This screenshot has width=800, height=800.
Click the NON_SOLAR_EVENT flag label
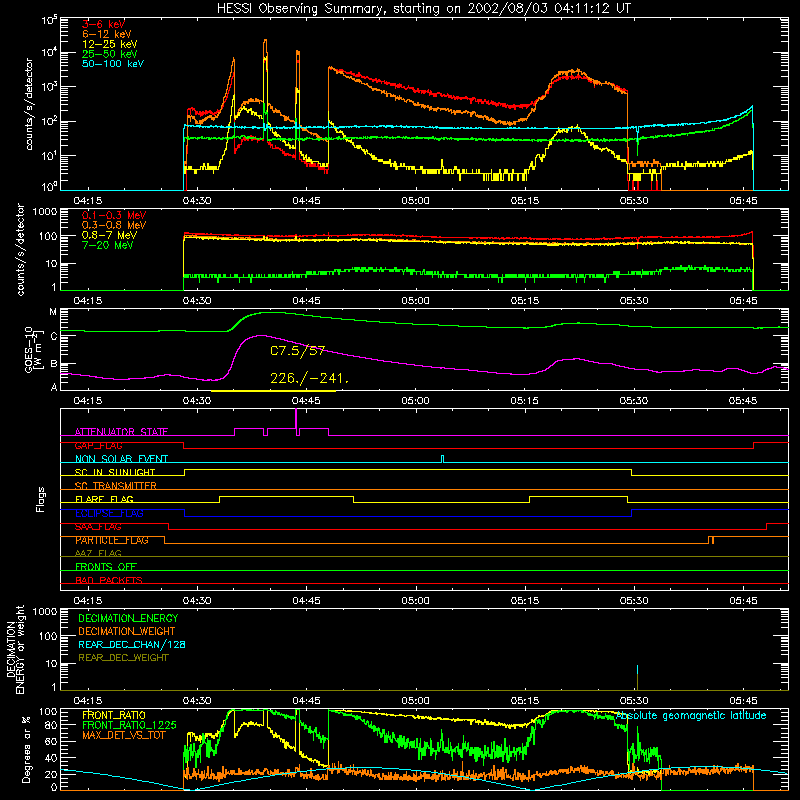click(x=121, y=459)
